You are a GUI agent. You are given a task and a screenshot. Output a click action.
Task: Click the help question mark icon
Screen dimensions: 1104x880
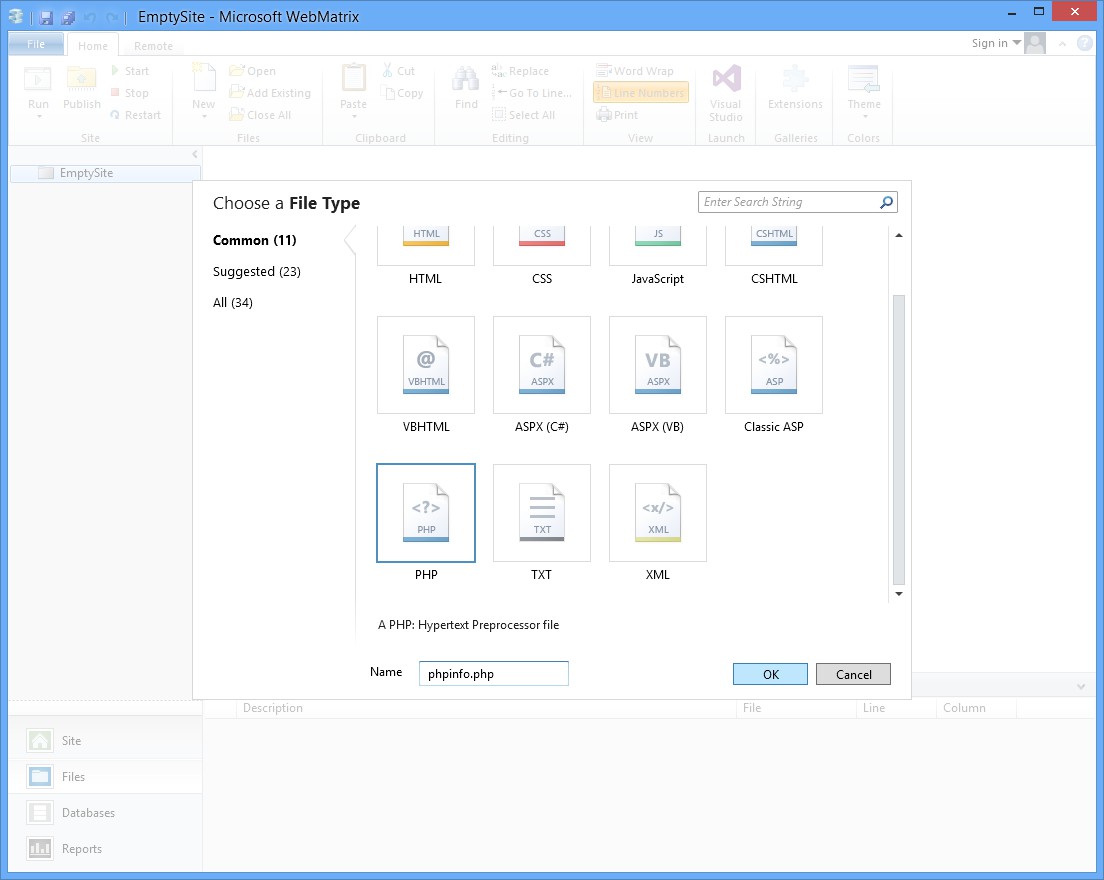(x=1085, y=44)
